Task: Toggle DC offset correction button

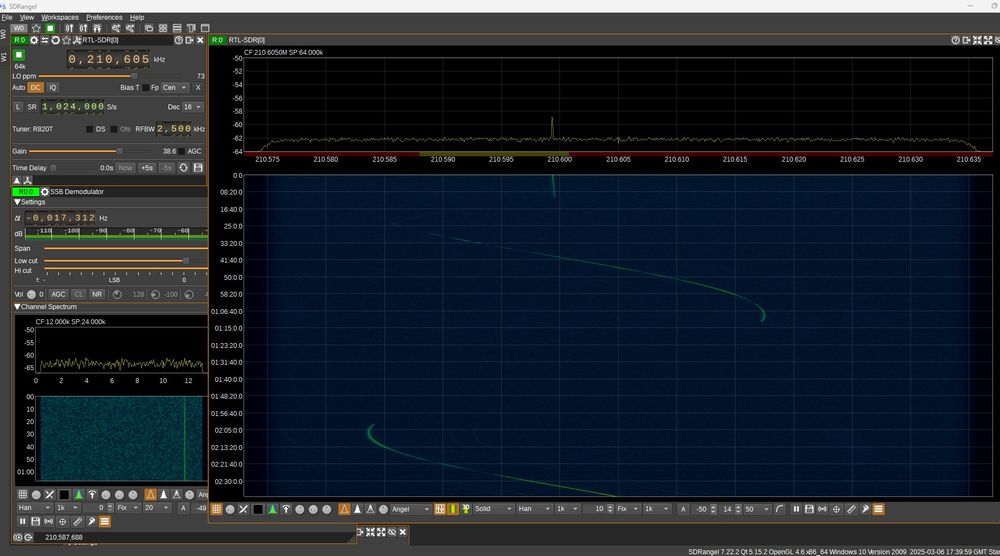Action: pyautogui.click(x=35, y=87)
